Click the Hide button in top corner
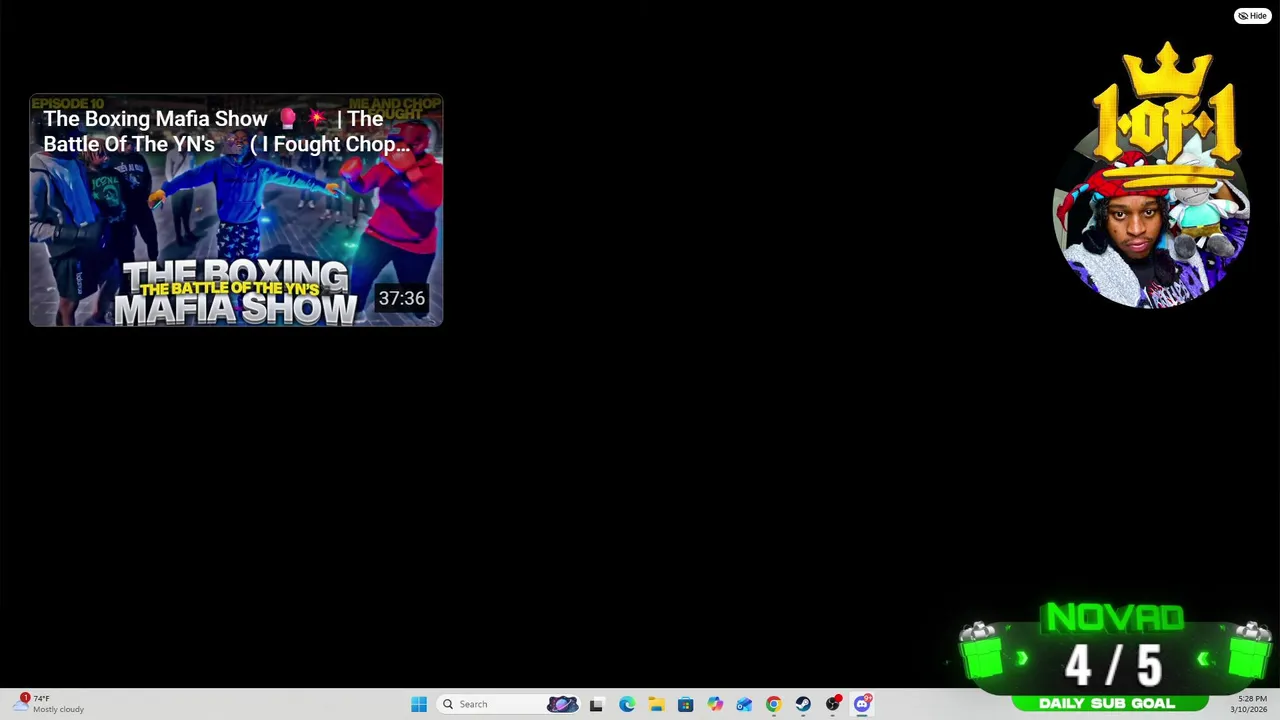Screen dimensions: 1280x720 coord(1252,16)
